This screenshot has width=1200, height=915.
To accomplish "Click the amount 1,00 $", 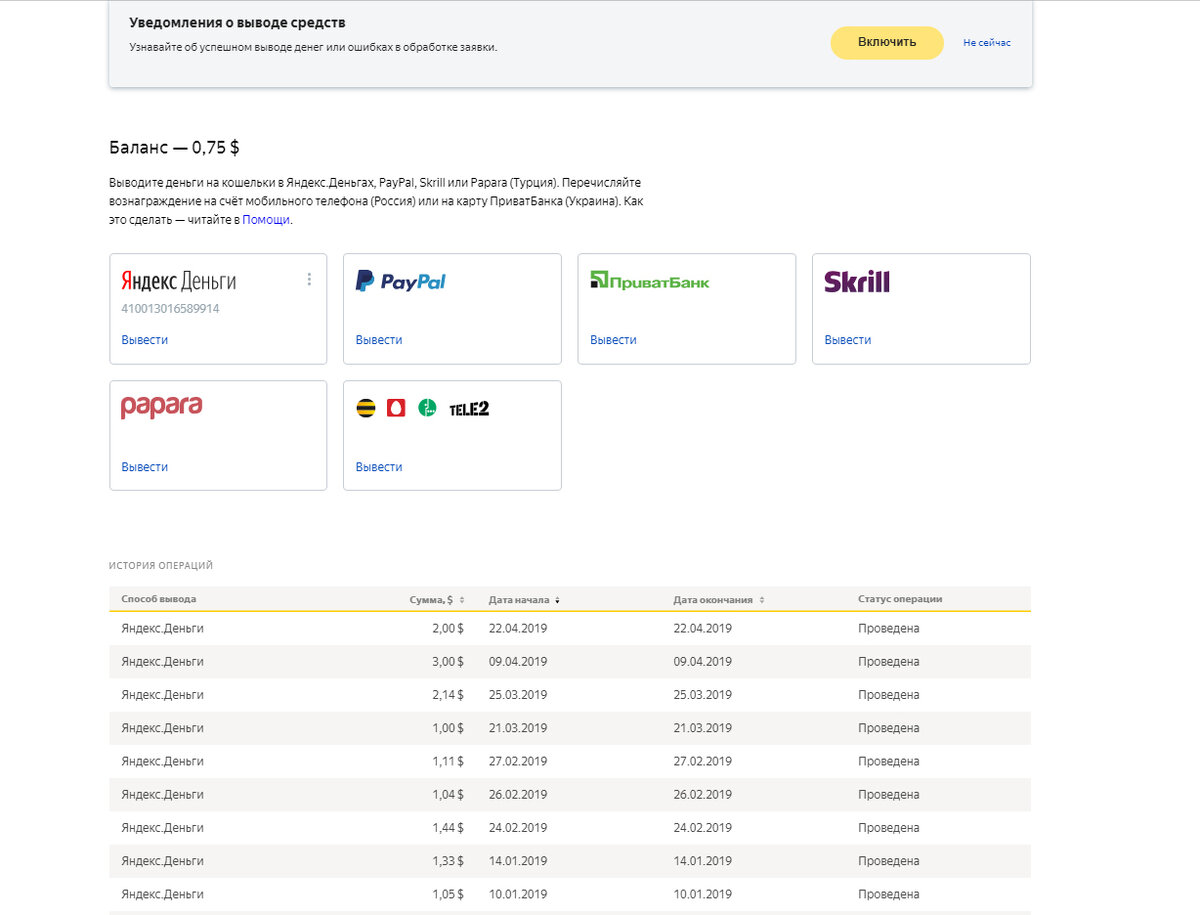I will [x=448, y=728].
